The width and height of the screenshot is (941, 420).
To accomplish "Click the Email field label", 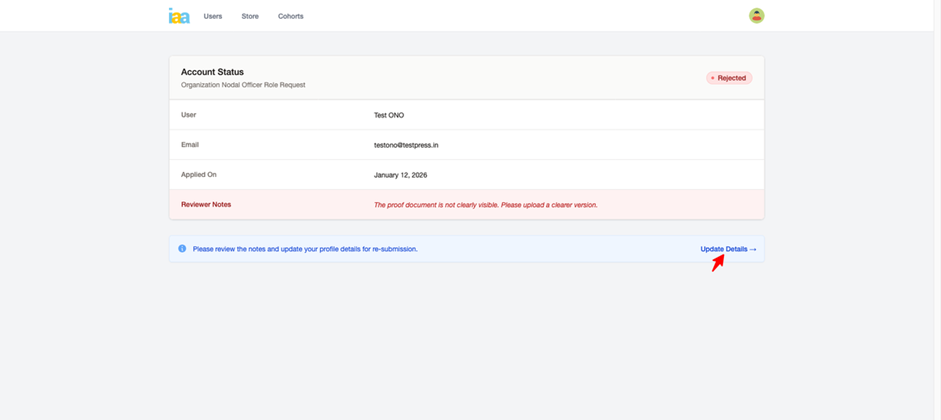I will 190,144.
